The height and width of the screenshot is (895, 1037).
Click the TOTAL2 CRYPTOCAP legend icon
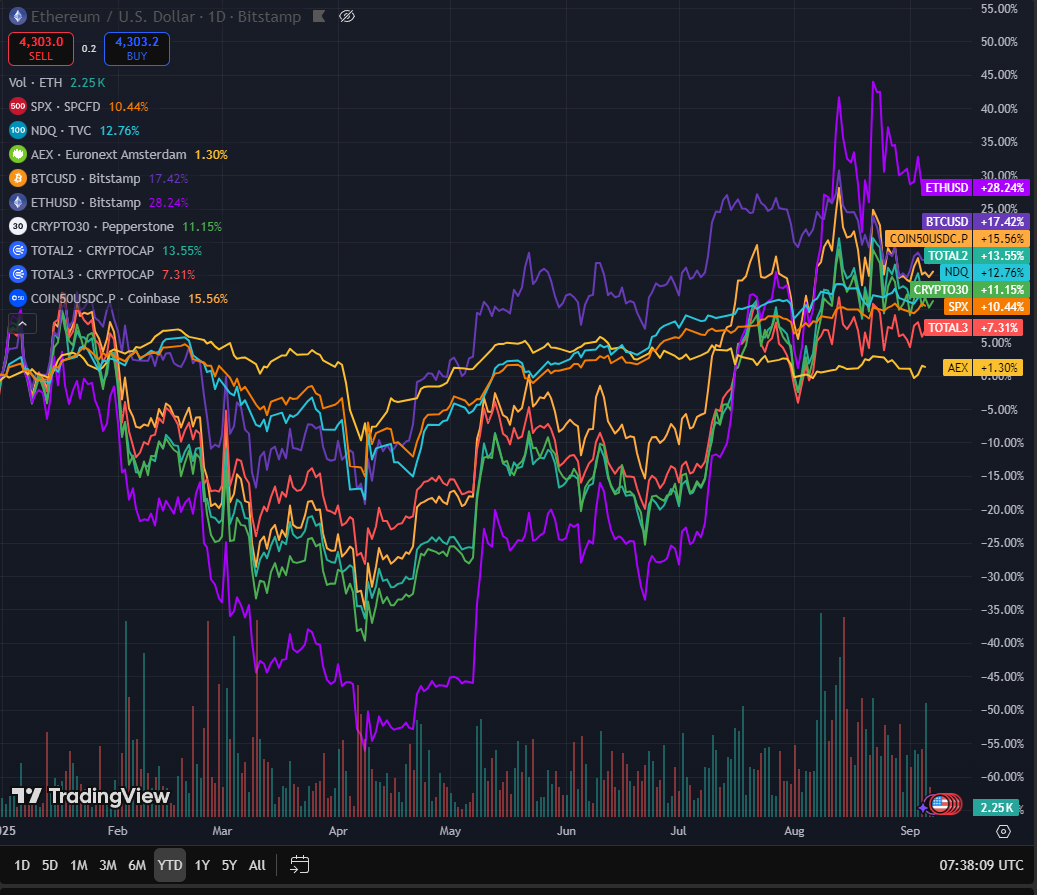[18, 251]
